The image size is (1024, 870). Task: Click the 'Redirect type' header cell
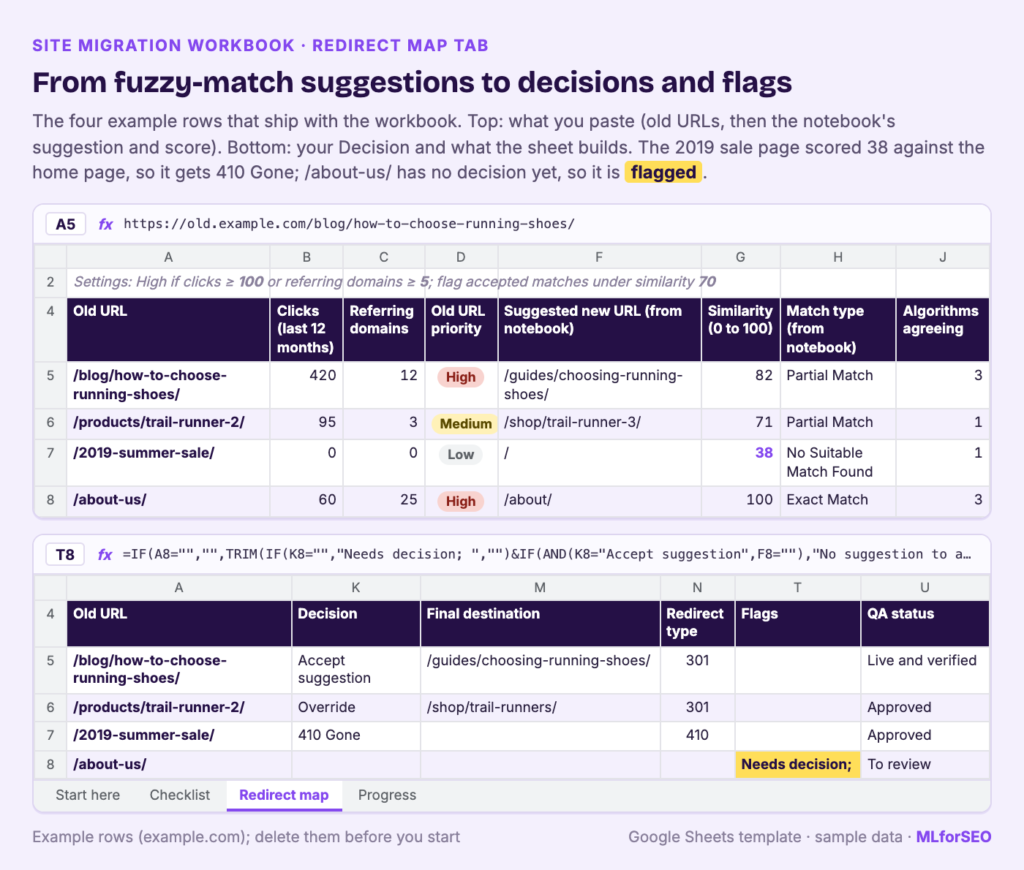tap(697, 623)
